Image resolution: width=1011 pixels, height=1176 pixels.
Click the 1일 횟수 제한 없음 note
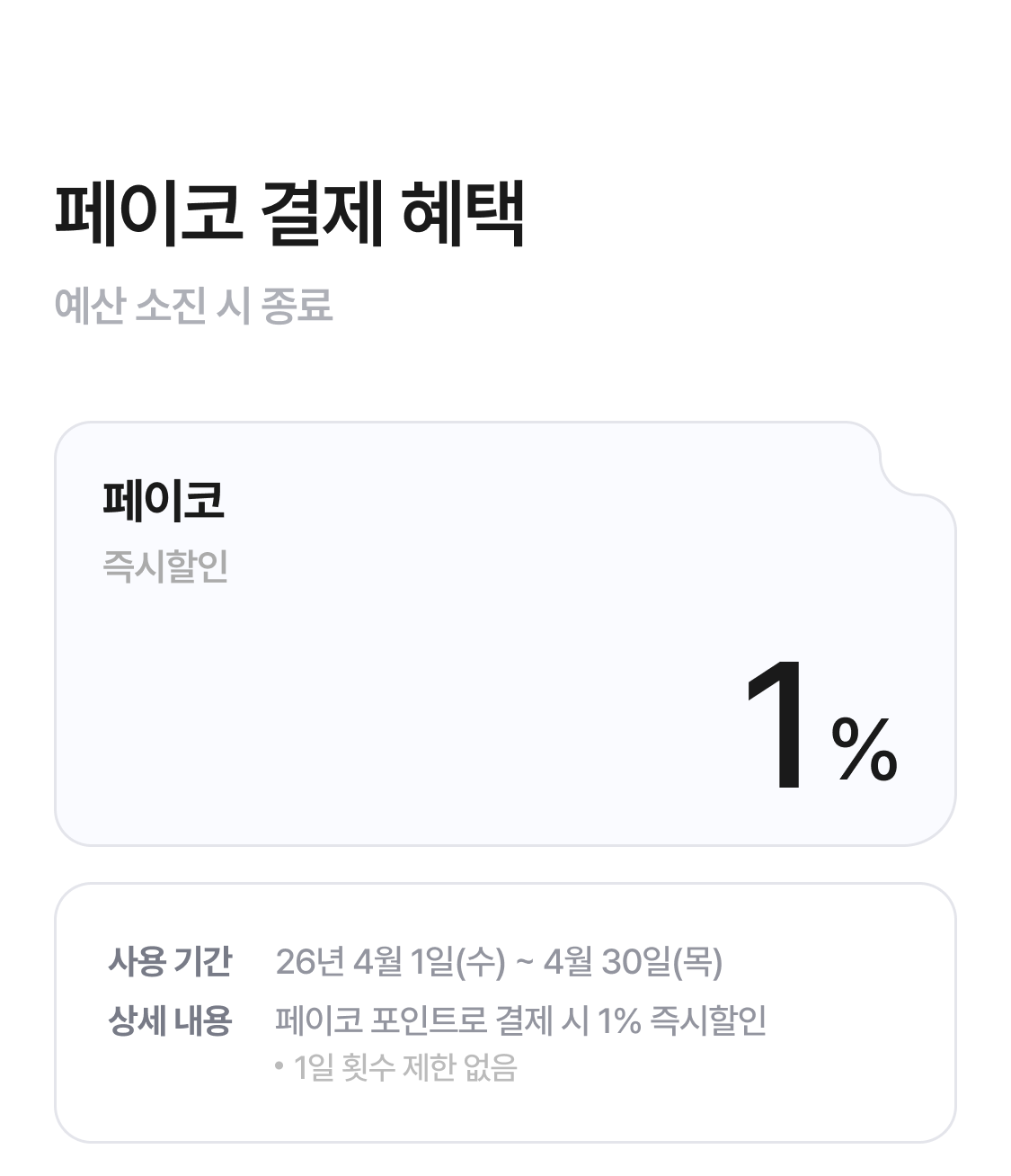pyautogui.click(x=405, y=1068)
